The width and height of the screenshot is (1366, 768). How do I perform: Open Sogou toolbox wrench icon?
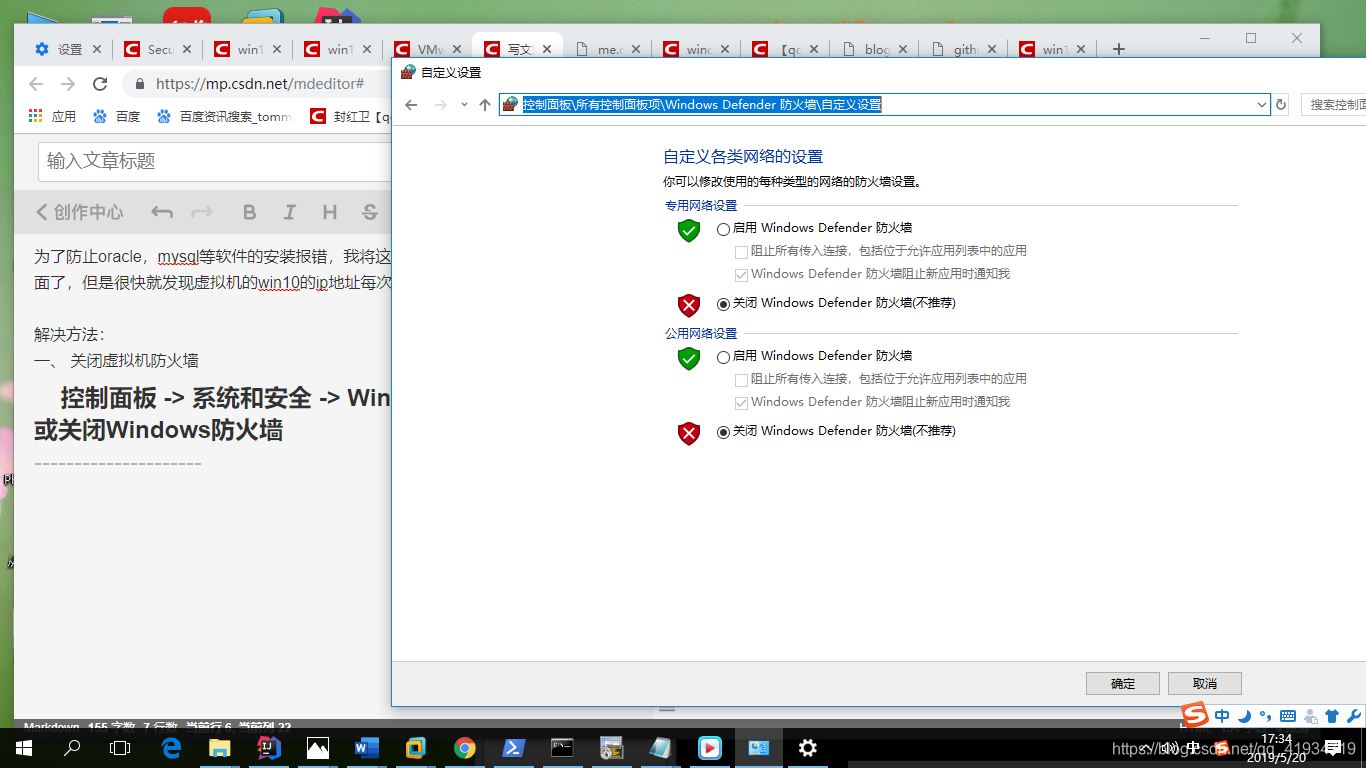pos(1354,716)
